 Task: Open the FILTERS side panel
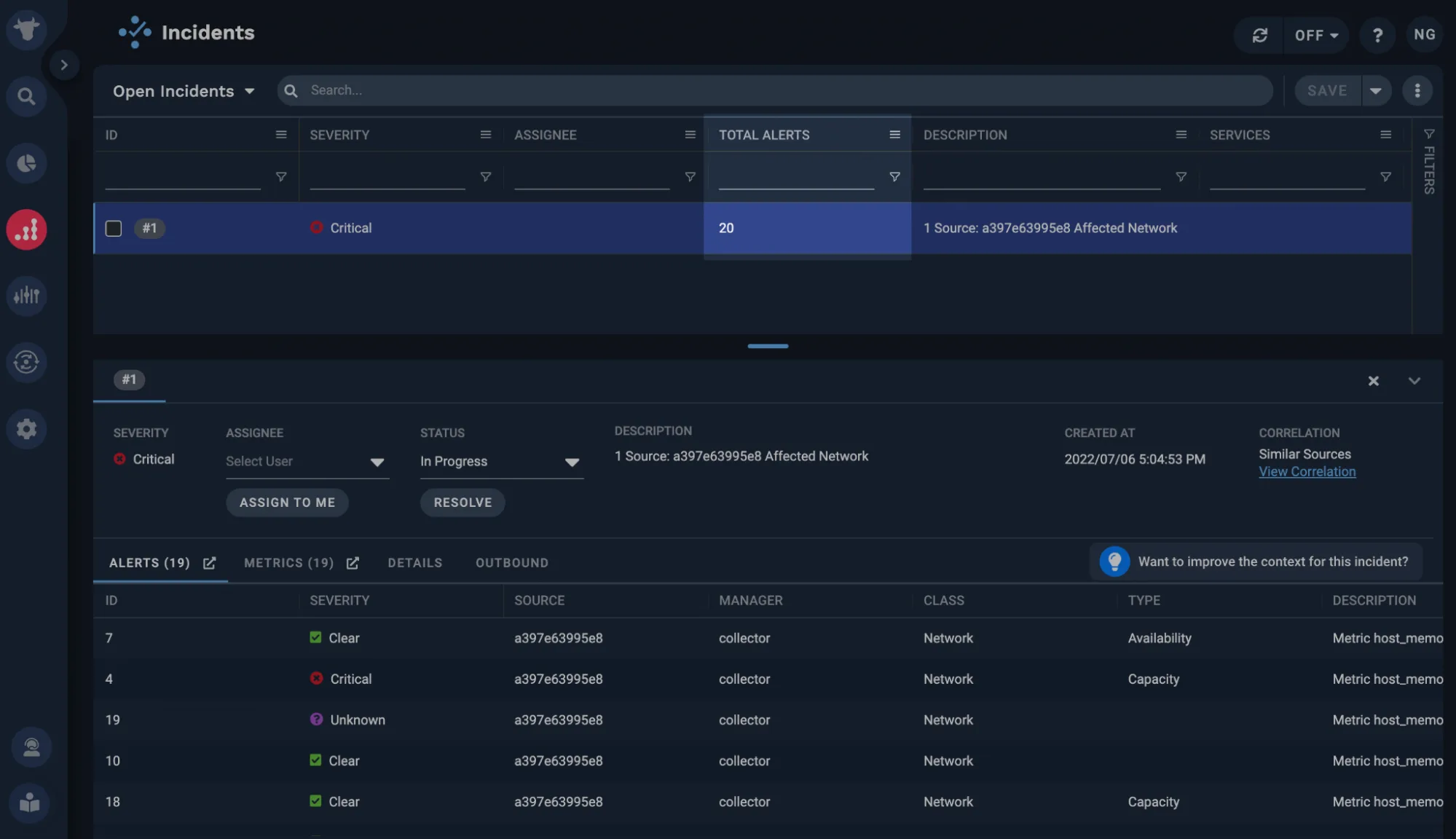coord(1429,162)
